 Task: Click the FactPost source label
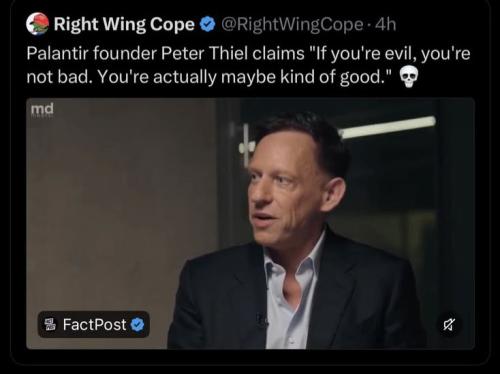(95, 324)
